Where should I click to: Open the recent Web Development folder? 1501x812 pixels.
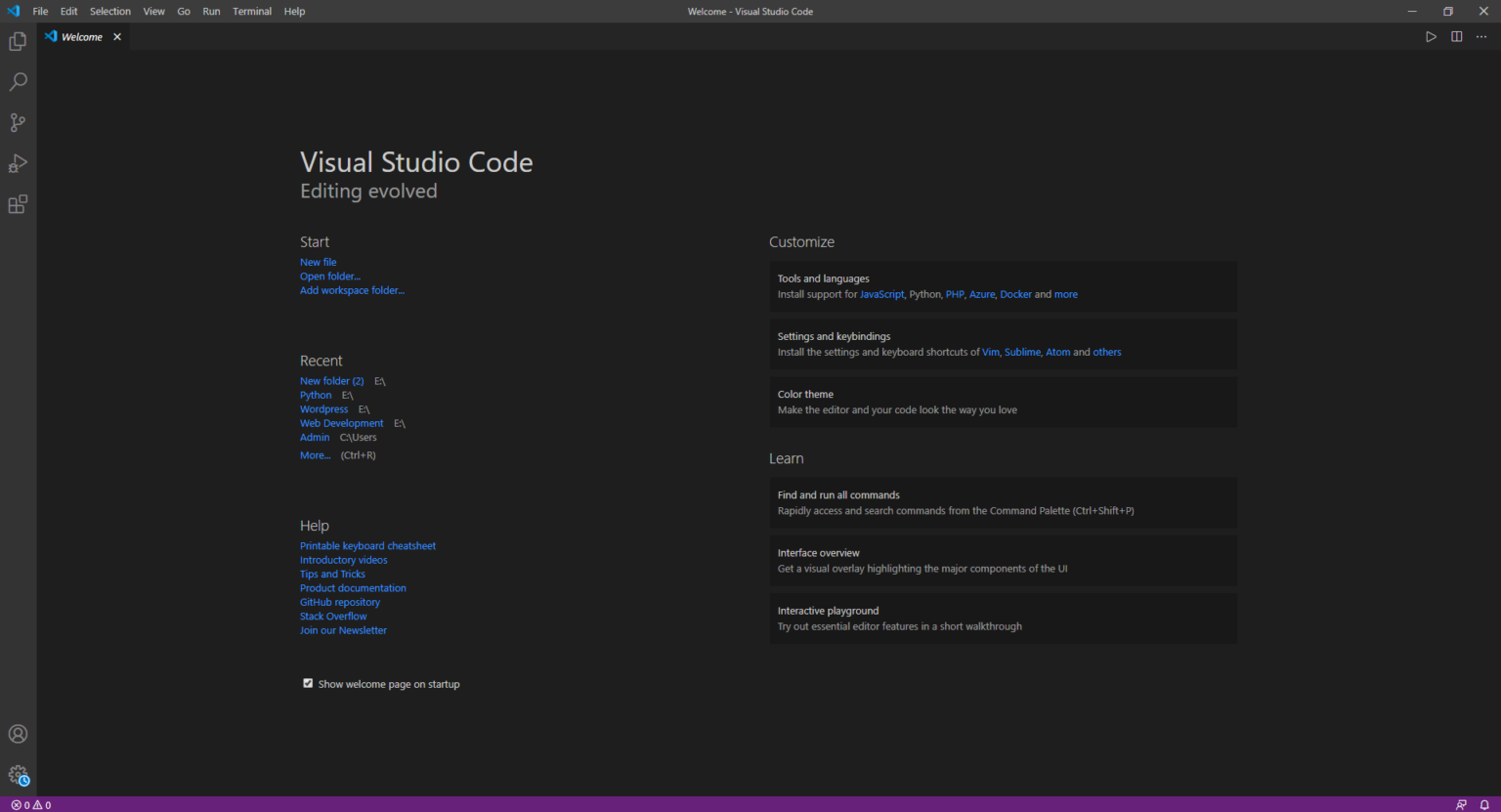click(341, 423)
